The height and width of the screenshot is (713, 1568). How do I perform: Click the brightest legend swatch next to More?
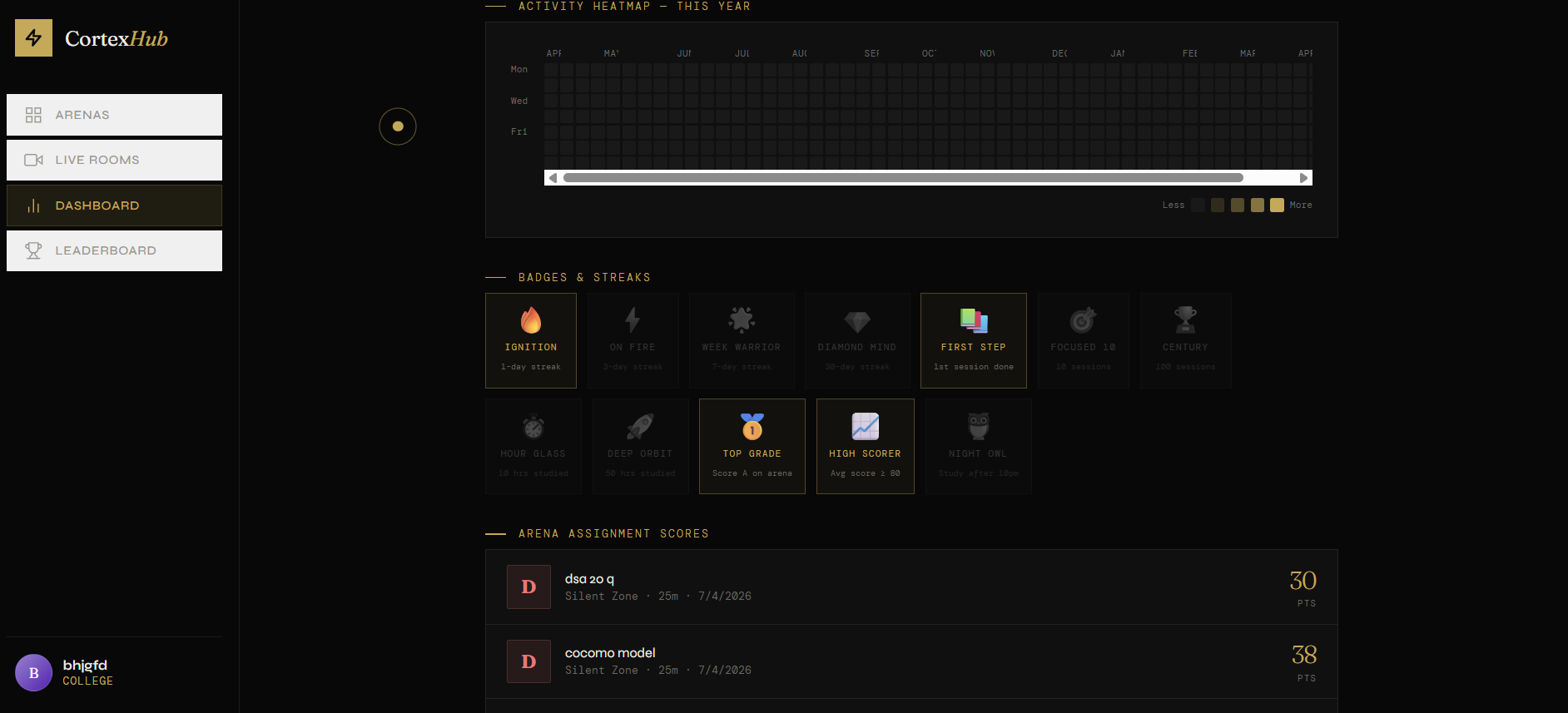(1277, 205)
